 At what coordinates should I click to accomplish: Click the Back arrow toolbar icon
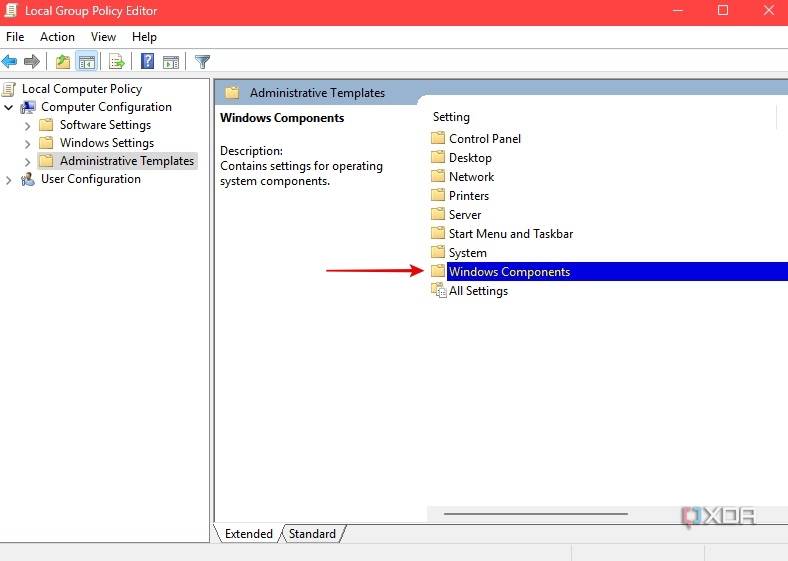pyautogui.click(x=10, y=62)
